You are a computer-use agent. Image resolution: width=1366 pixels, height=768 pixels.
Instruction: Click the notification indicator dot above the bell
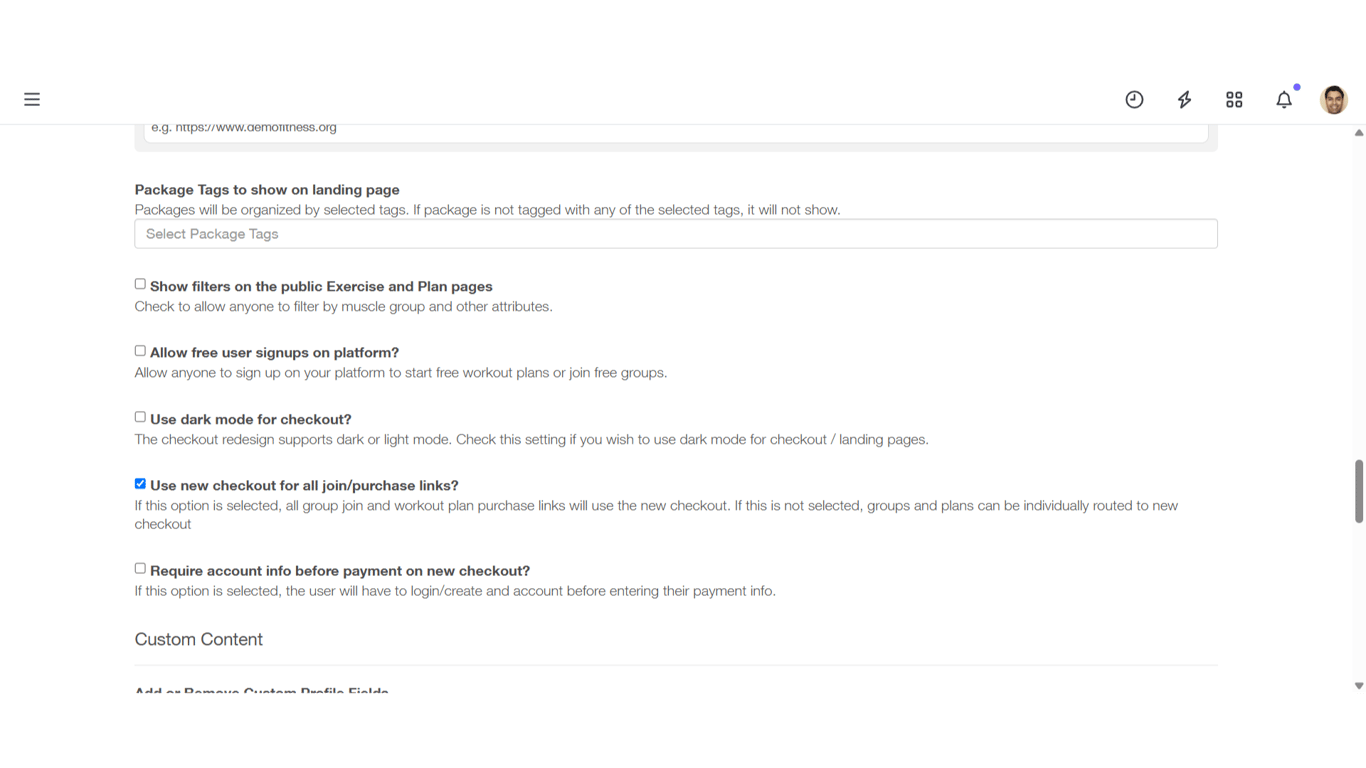point(1296,87)
